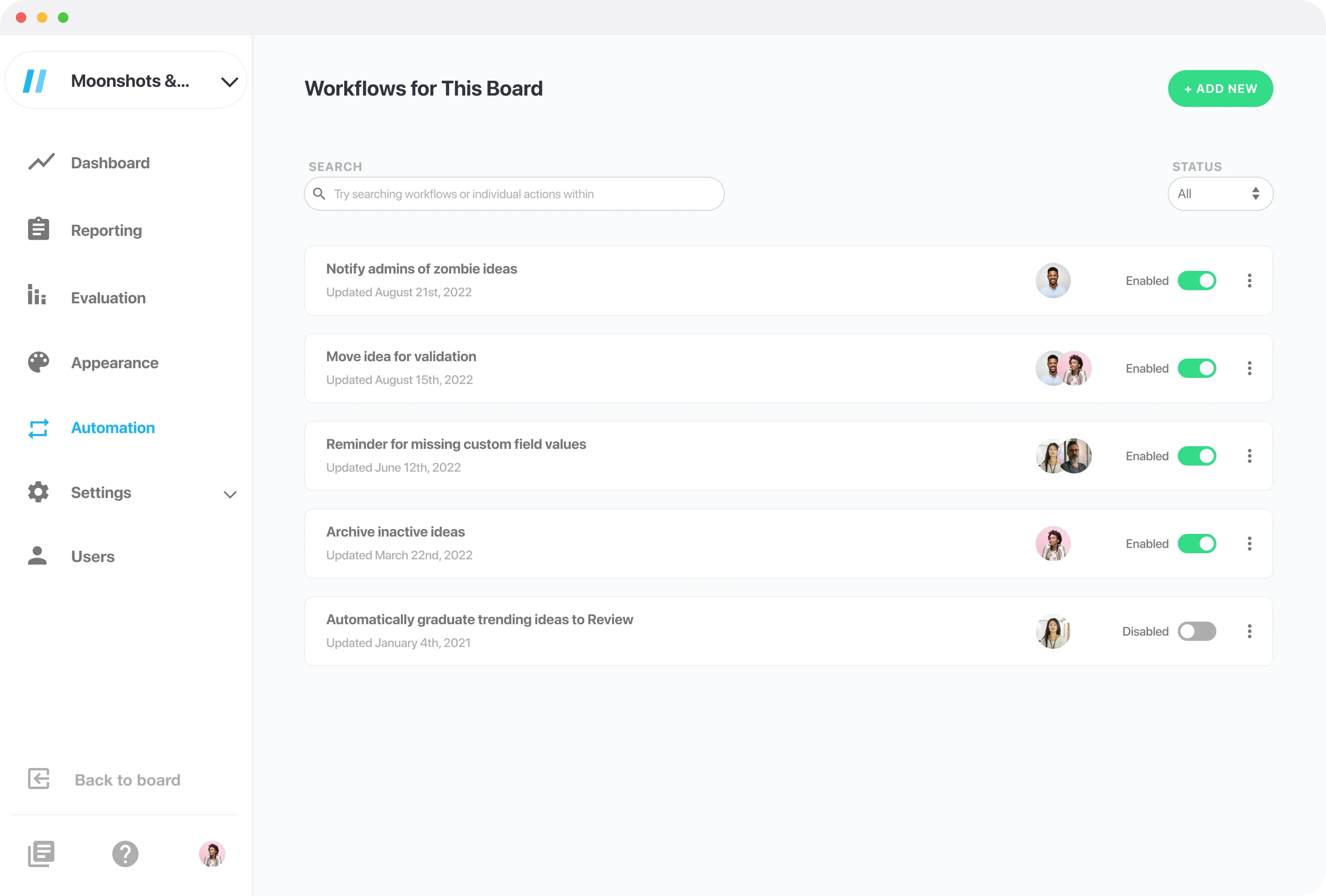The image size is (1326, 896).
Task: Open the Status filter dropdown
Action: 1220,193
